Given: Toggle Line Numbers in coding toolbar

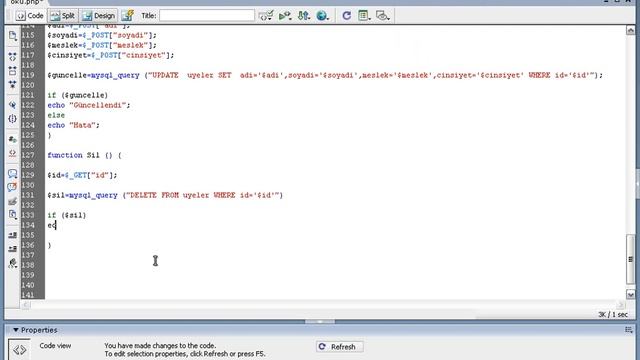Looking at the screenshot, I should click(13, 140).
